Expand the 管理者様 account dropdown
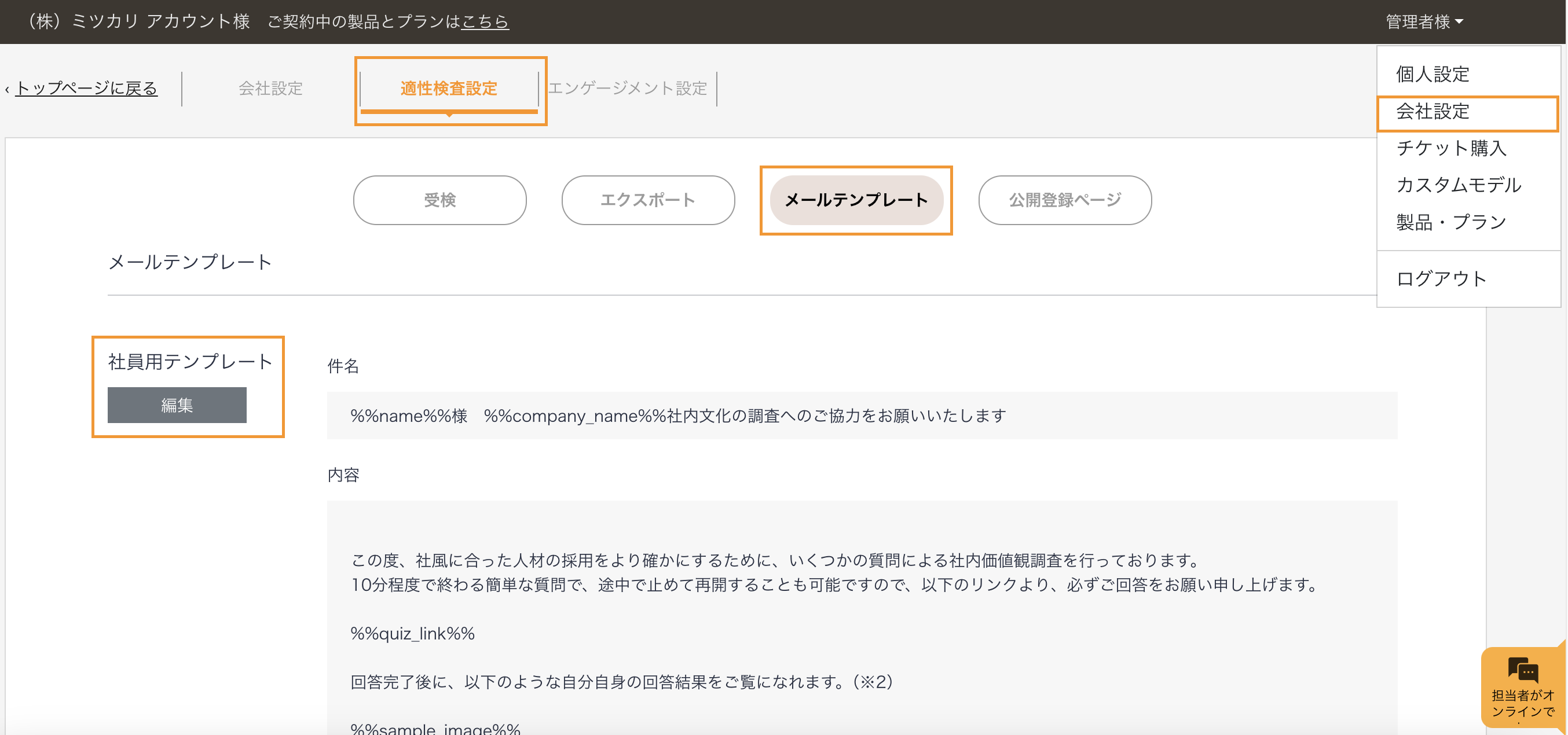 (x=1424, y=22)
